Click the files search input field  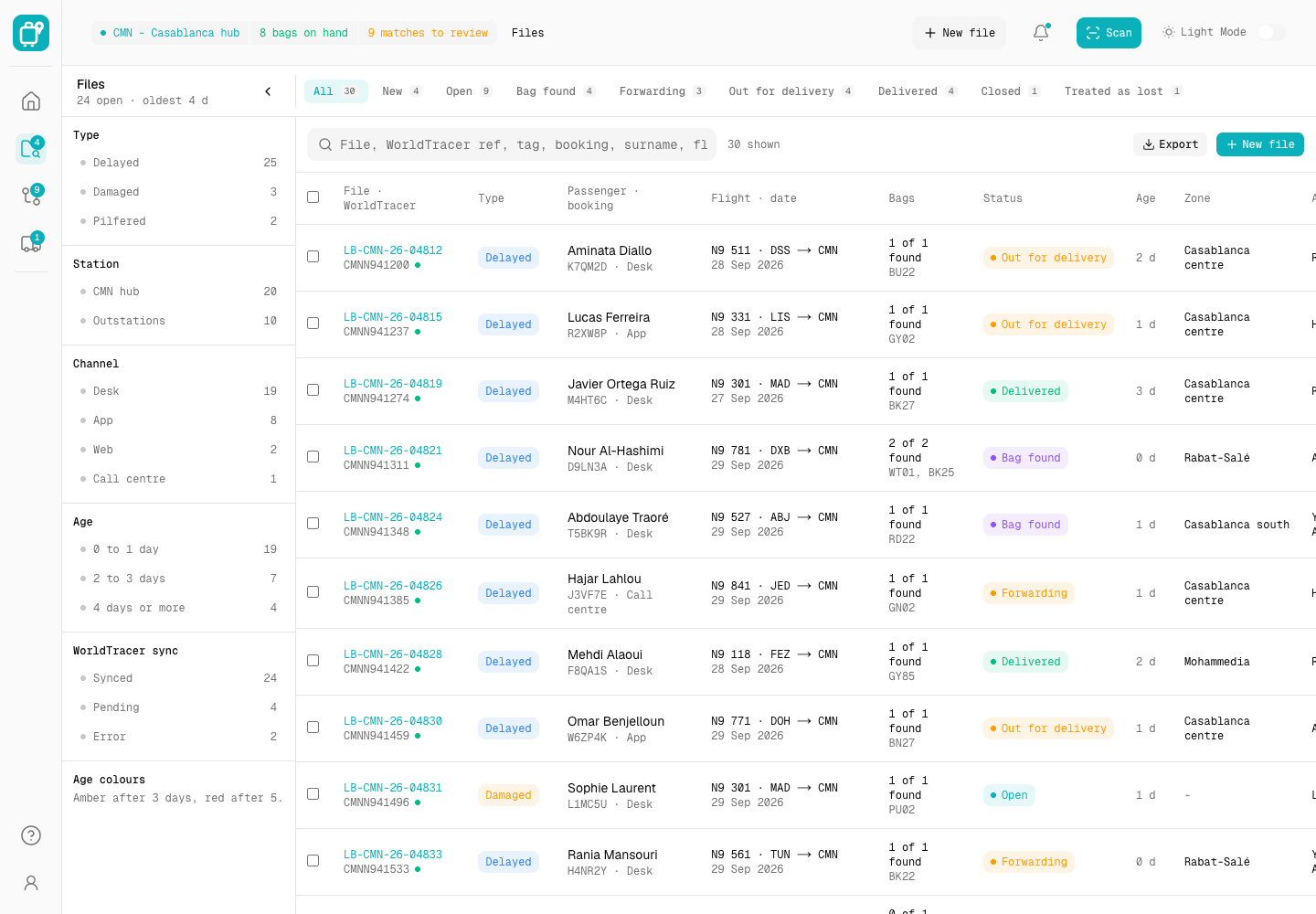512,144
